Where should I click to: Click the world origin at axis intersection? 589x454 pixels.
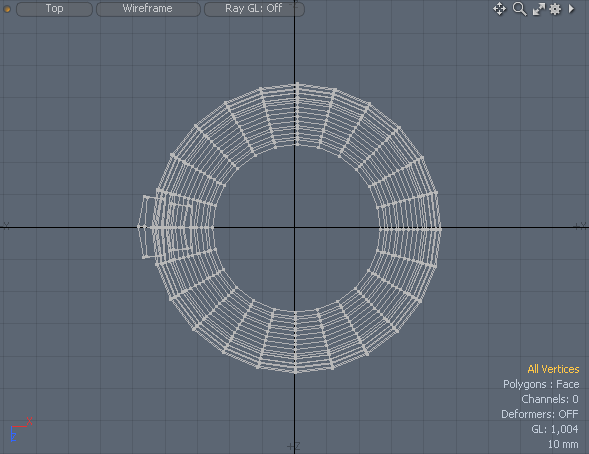click(x=294, y=227)
